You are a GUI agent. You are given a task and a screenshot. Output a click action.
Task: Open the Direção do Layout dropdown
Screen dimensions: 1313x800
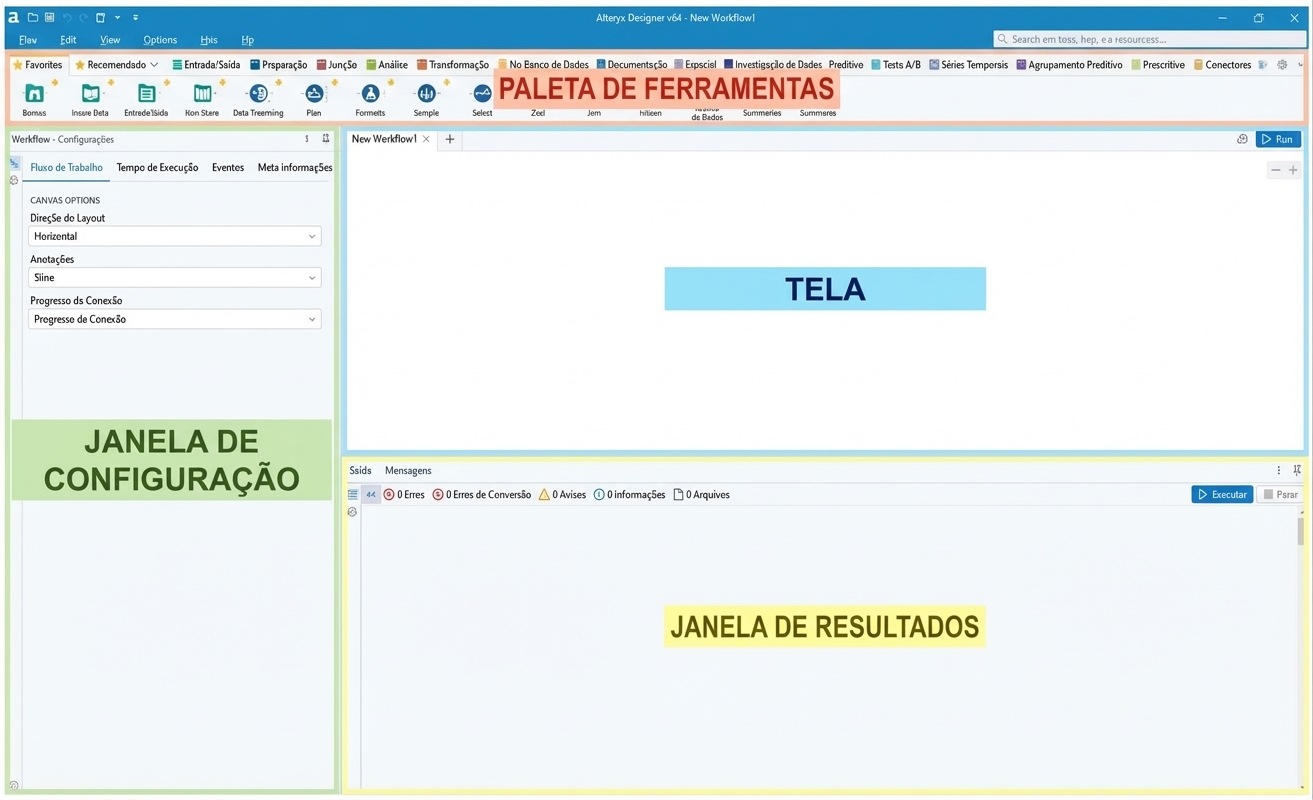click(x=175, y=236)
